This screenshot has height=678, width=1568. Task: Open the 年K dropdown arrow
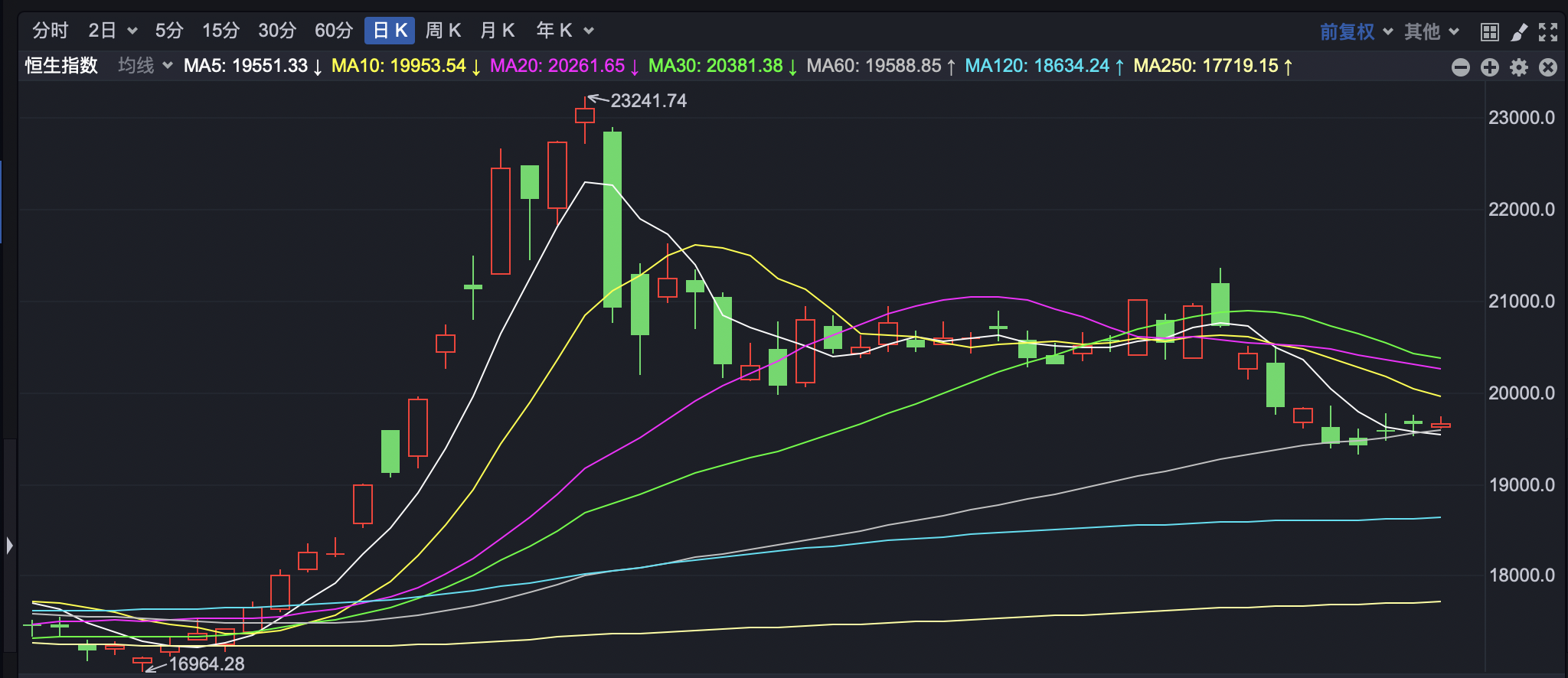589,31
